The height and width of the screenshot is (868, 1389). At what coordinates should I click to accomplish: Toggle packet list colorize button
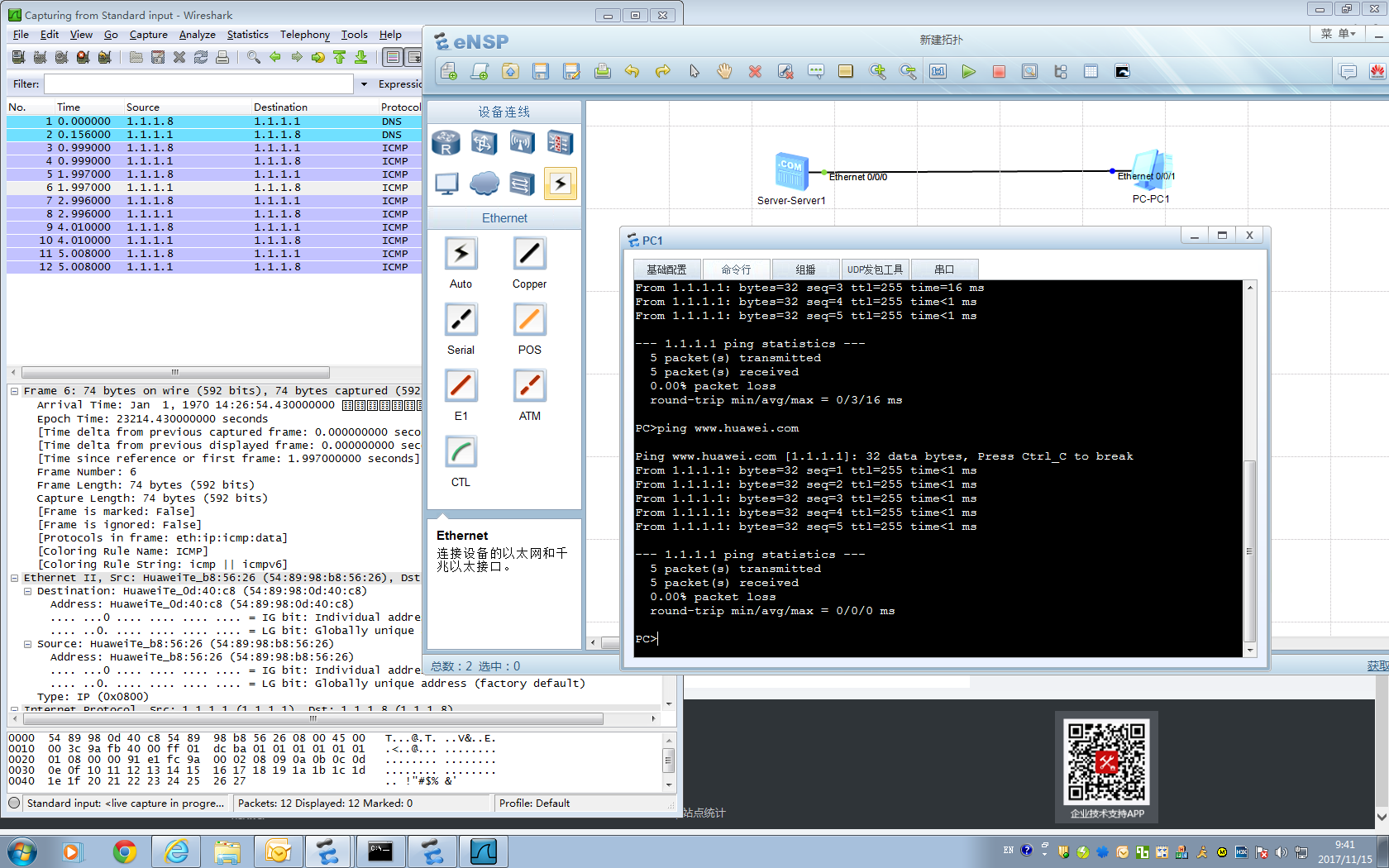[393, 57]
